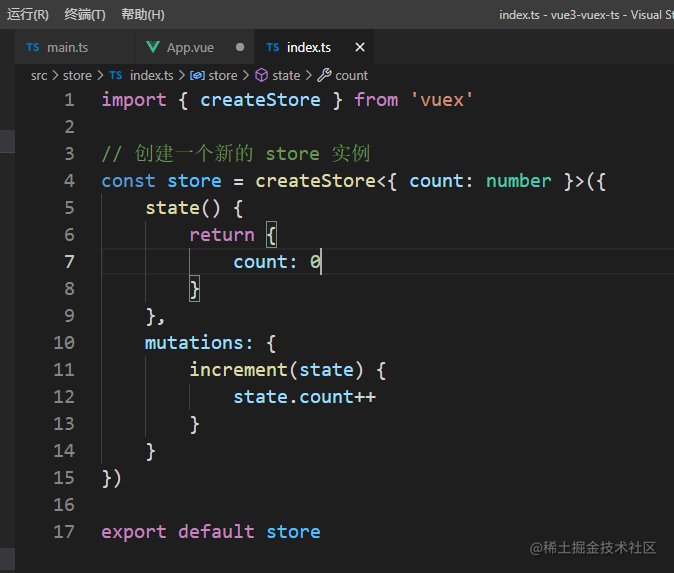Click the unsaved dot on App.vue tab
This screenshot has height=573, width=674.
[240, 47]
